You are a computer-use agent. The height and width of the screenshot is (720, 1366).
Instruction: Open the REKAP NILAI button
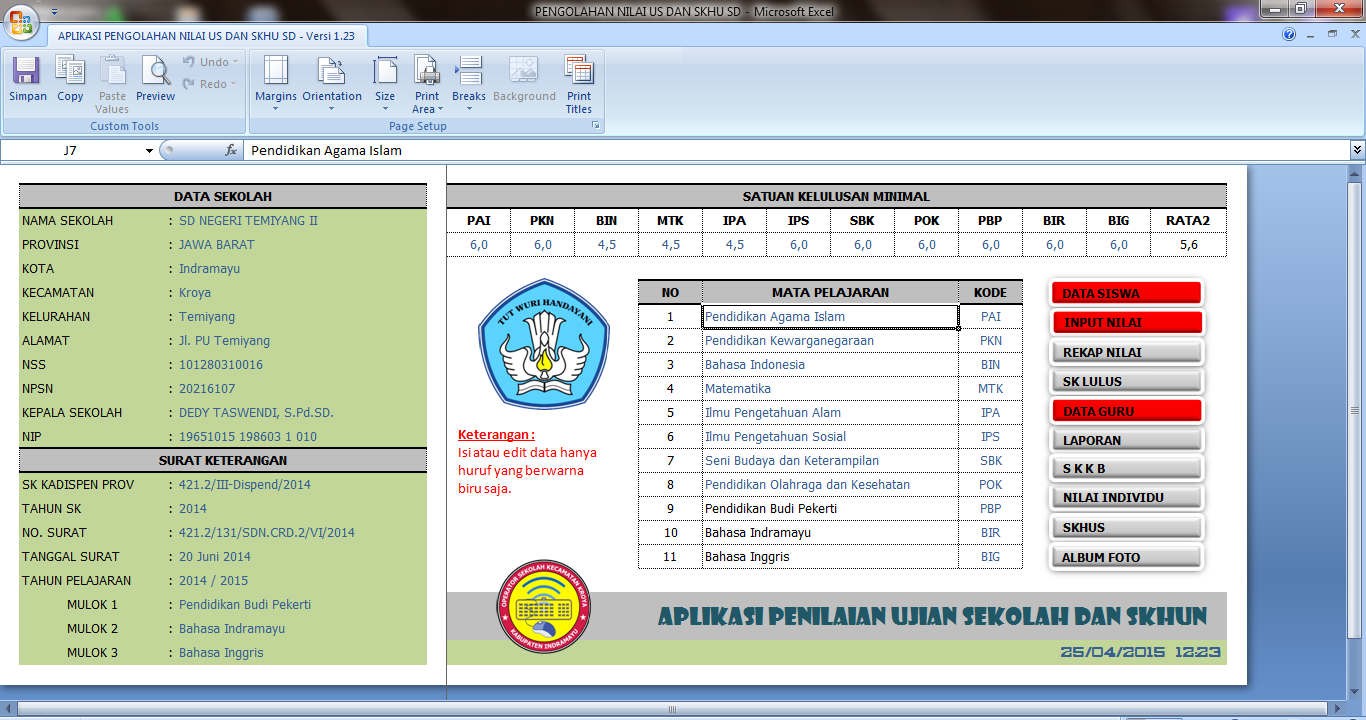pyautogui.click(x=1126, y=352)
